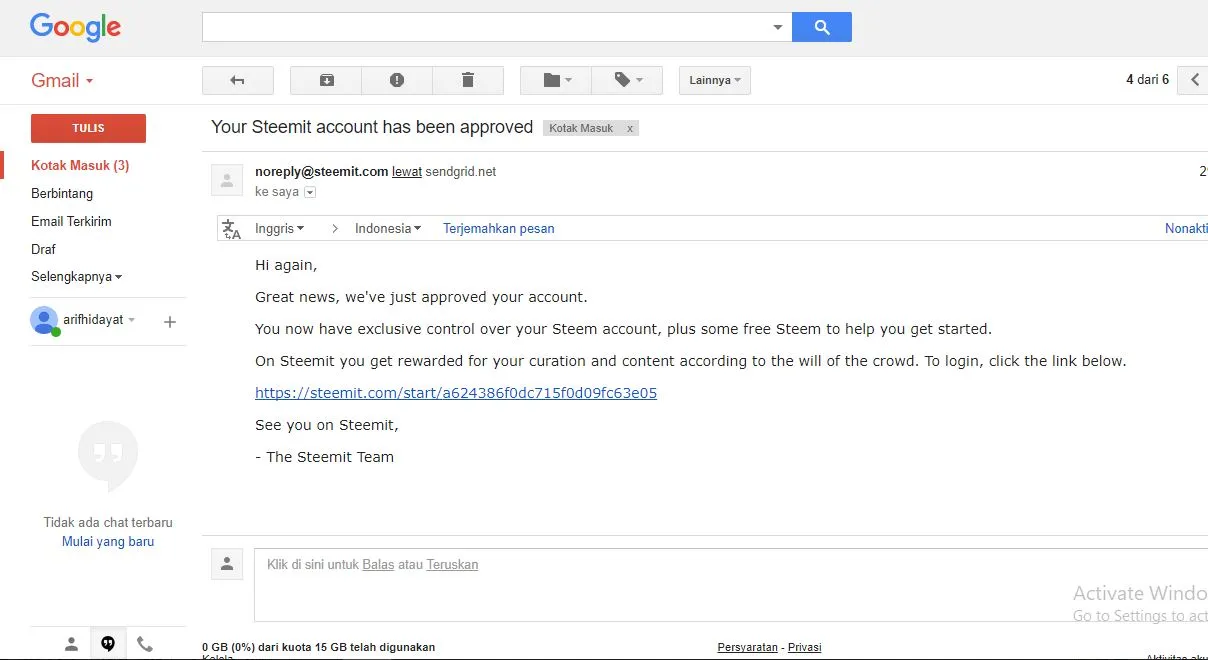Open the Lainnya menu
1208x660 pixels.
715,80
